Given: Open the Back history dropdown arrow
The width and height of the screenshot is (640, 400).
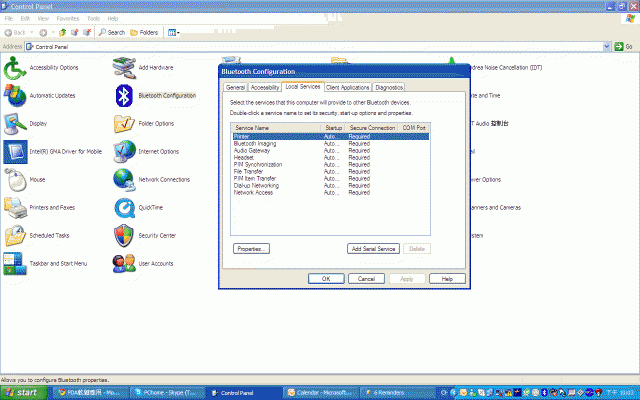Looking at the screenshot, I should pos(31,32).
